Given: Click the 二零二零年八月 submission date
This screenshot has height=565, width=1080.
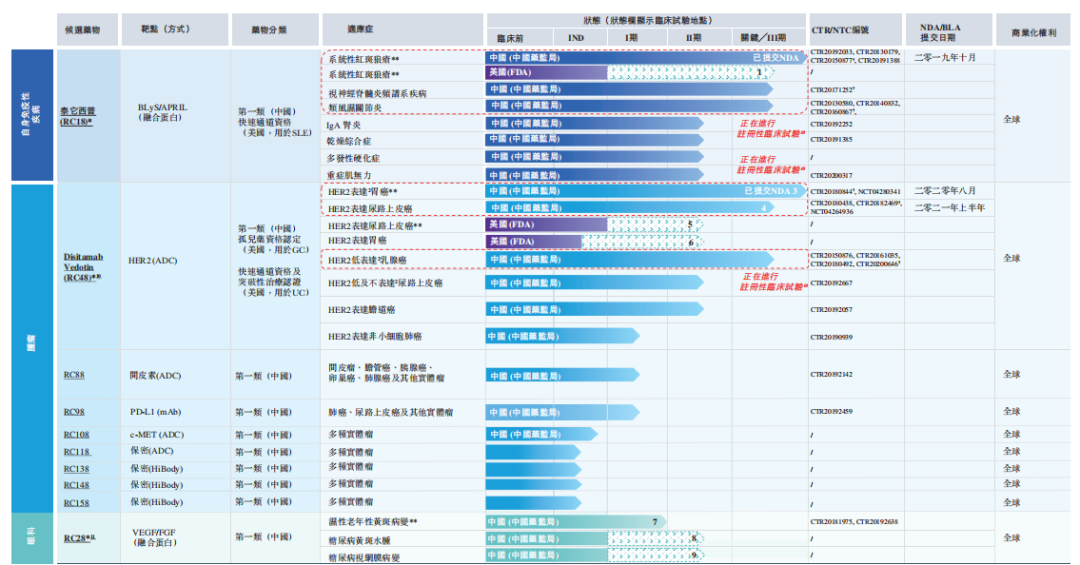Looking at the screenshot, I should [x=945, y=191].
